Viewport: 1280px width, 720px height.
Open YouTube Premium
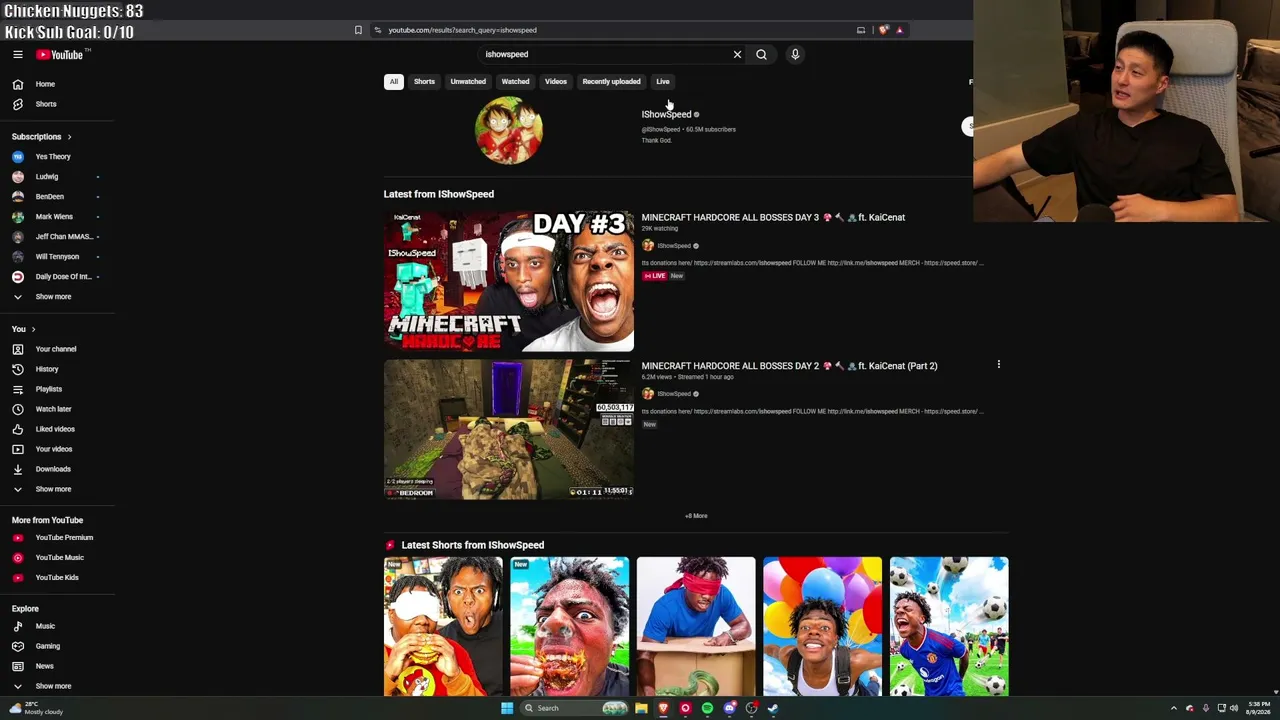64,538
